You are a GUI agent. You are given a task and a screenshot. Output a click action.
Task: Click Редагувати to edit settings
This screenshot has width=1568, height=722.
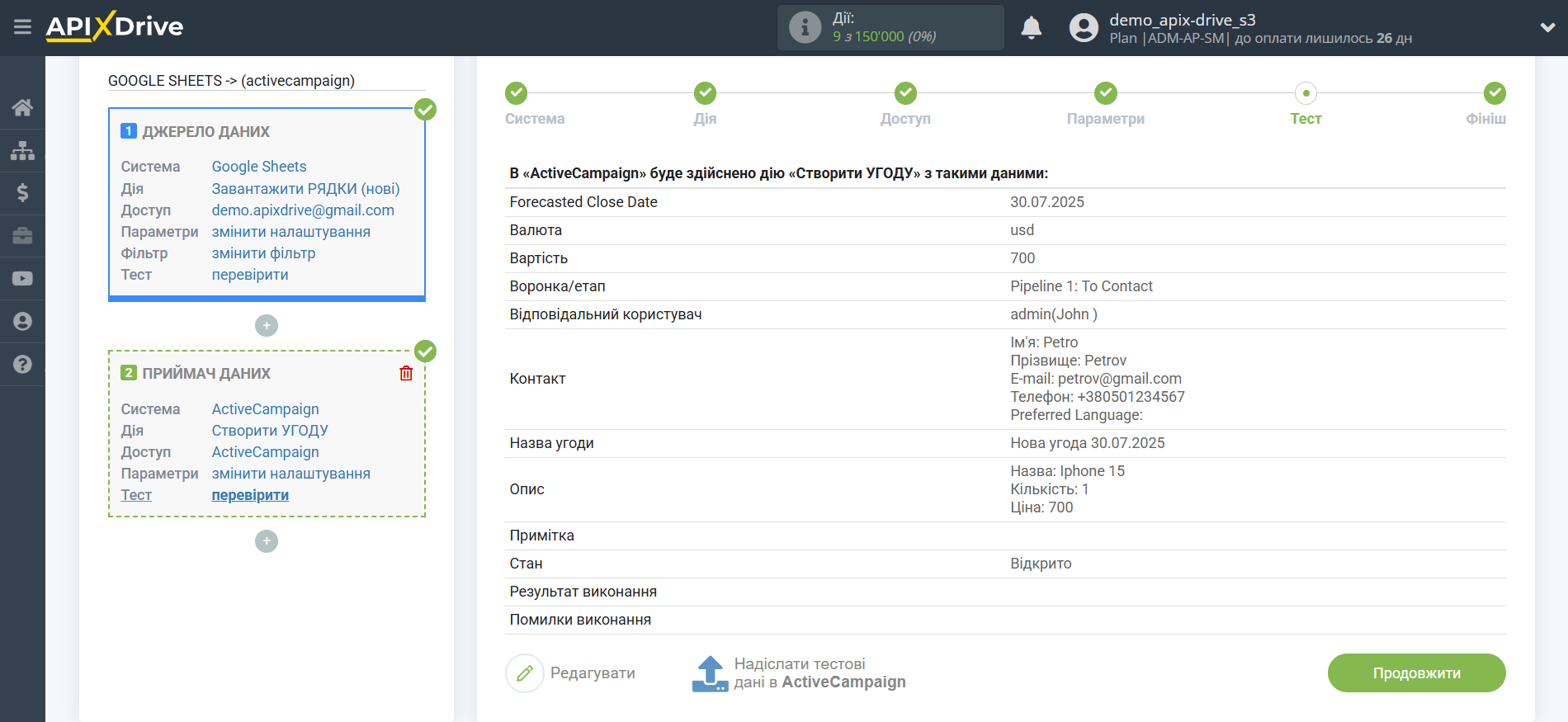click(x=593, y=673)
